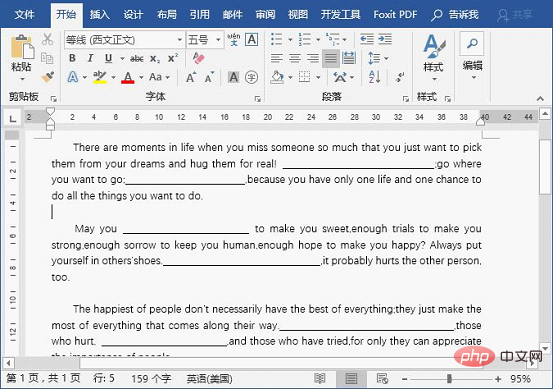This screenshot has width=553, height=389.
Task: Apply red font color
Action: pos(128,77)
